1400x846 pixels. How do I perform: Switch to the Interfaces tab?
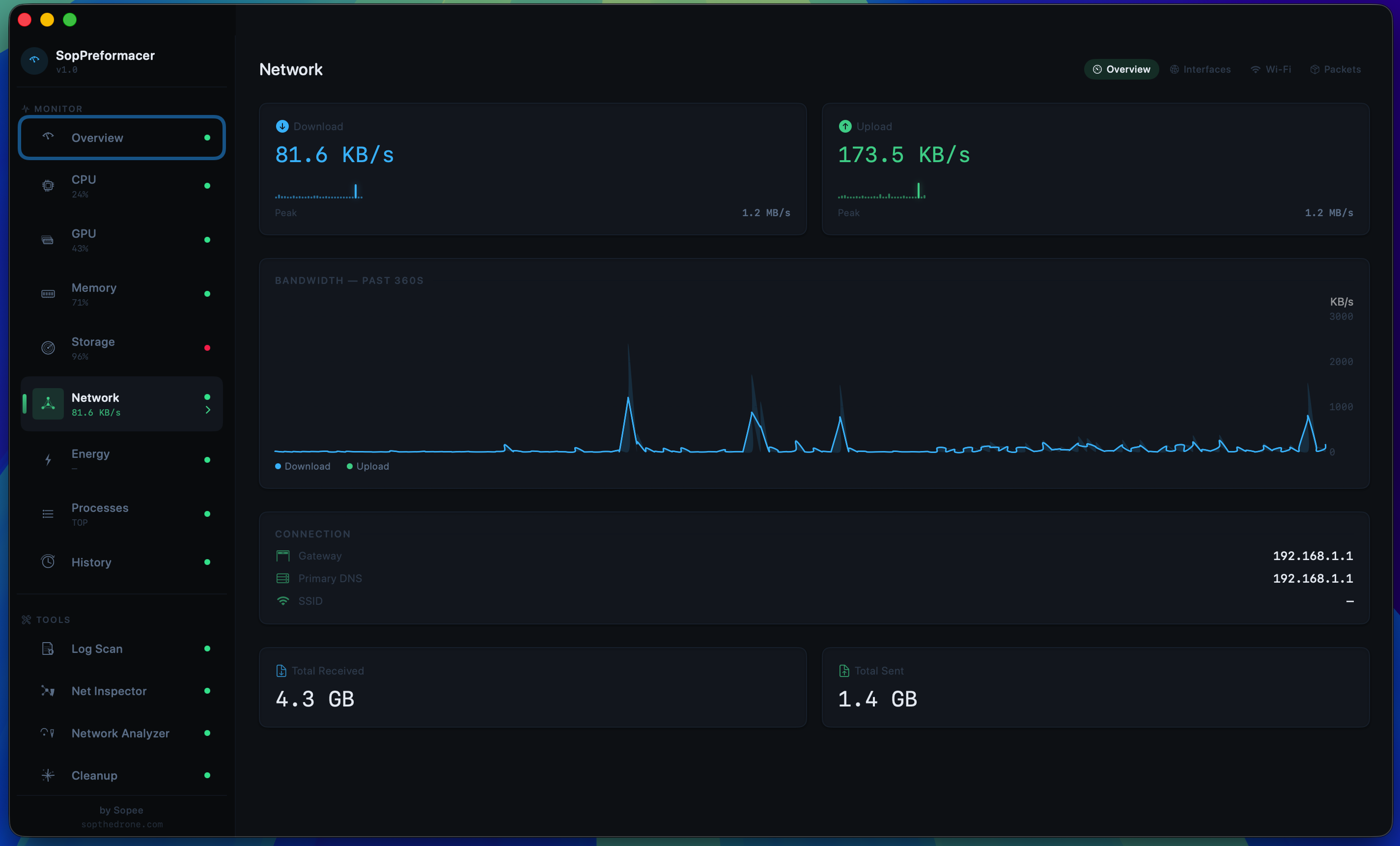1200,69
